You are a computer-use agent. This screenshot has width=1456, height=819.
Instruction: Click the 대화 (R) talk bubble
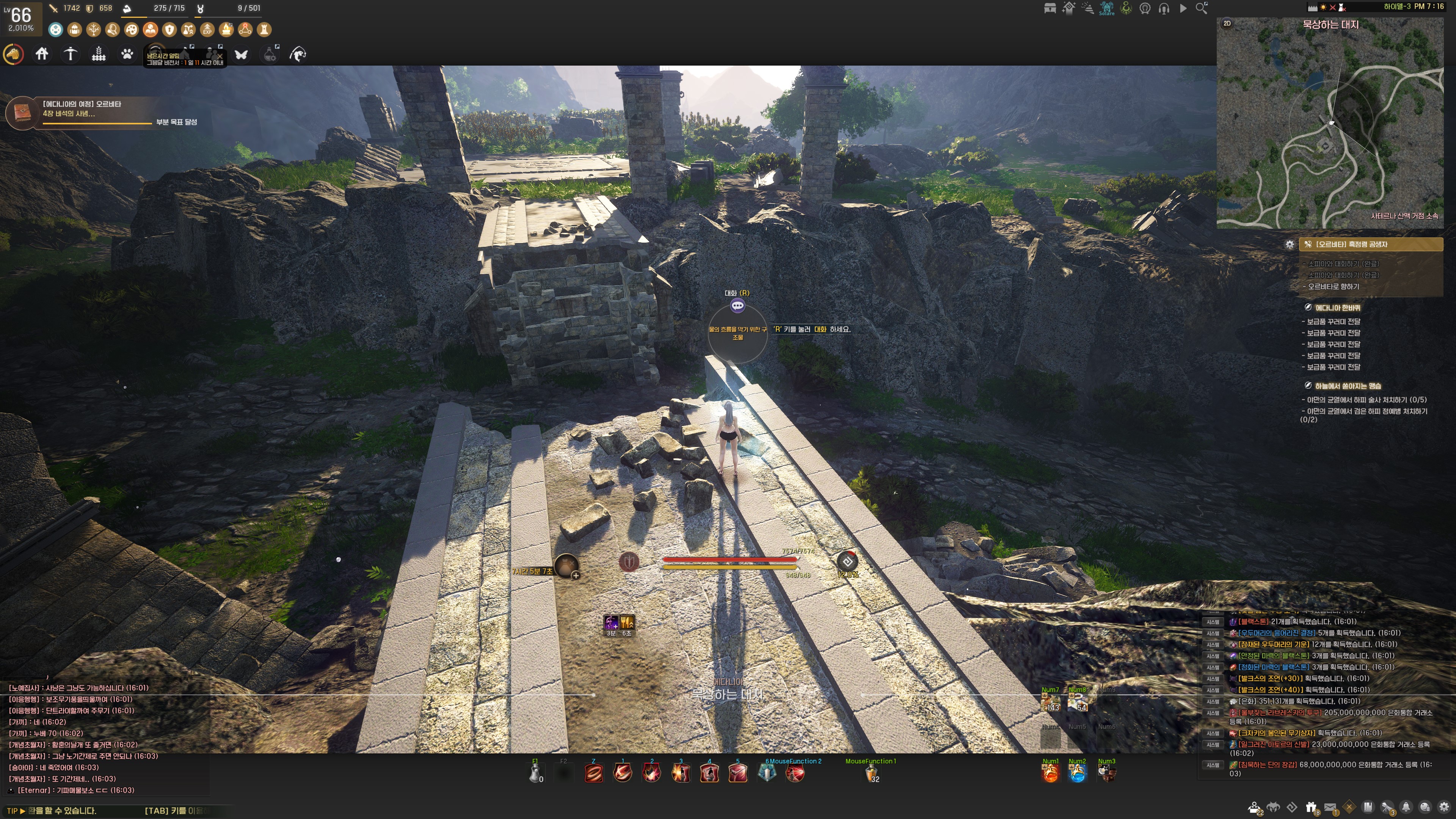tap(737, 306)
